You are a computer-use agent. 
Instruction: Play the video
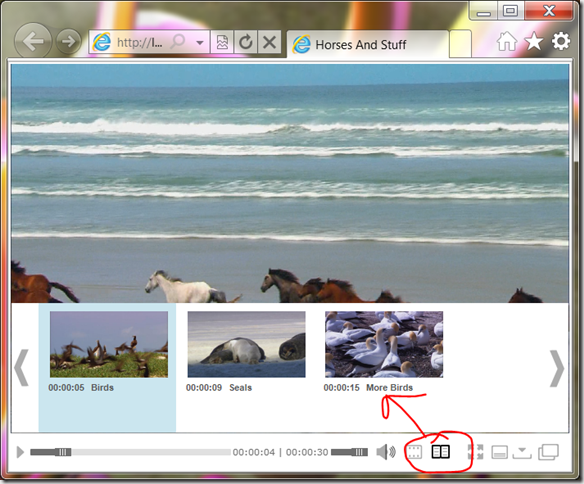click(x=20, y=452)
